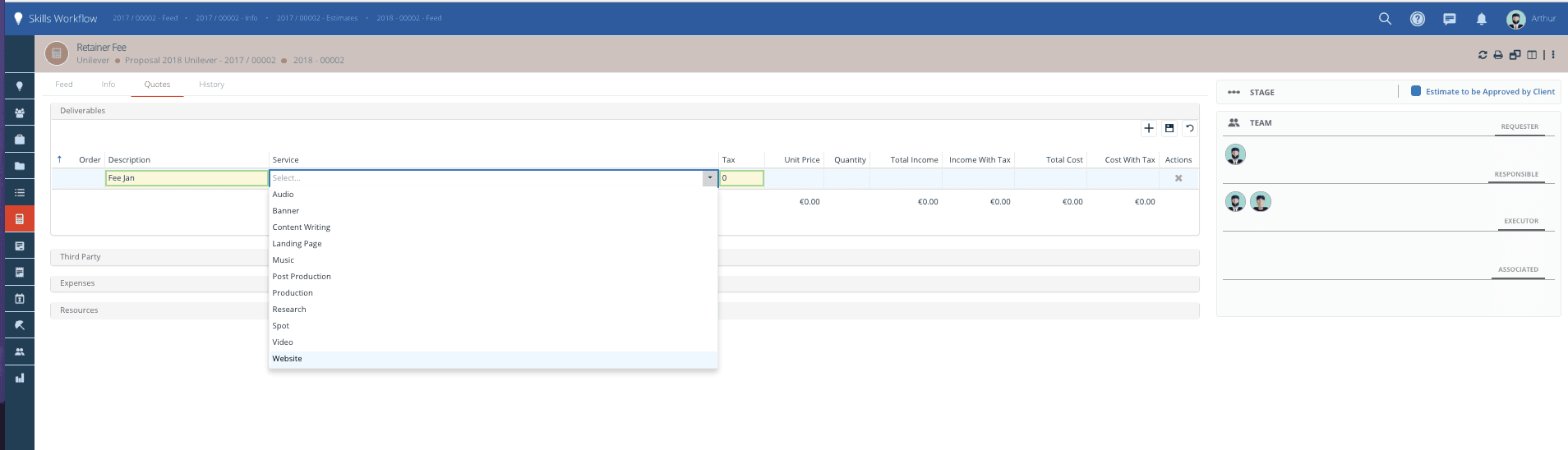Image resolution: width=1568 pixels, height=450 pixels.
Task: Switch to the History tab
Action: (x=211, y=85)
